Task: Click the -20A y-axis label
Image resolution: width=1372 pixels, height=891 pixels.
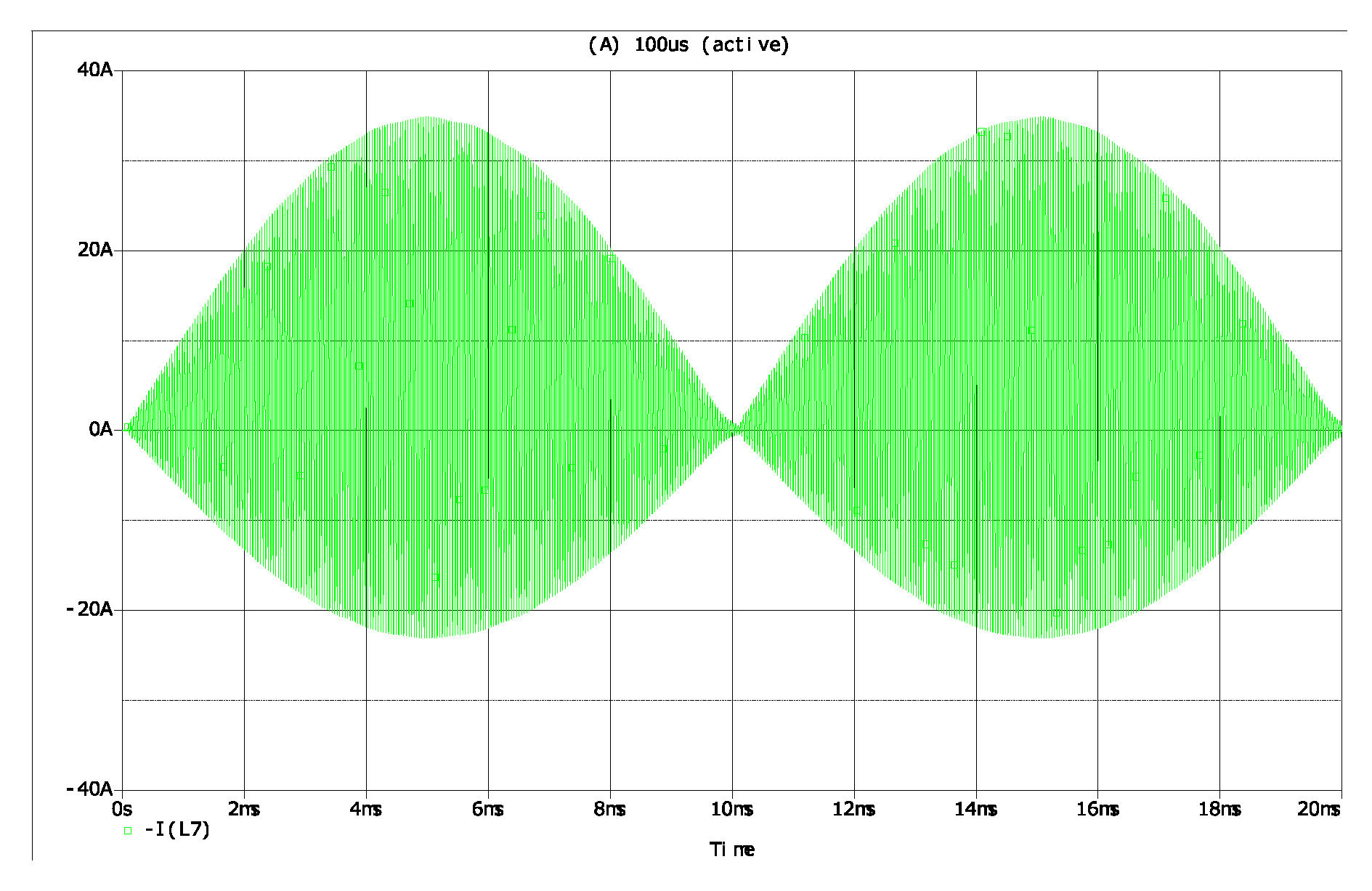Action: pos(91,610)
